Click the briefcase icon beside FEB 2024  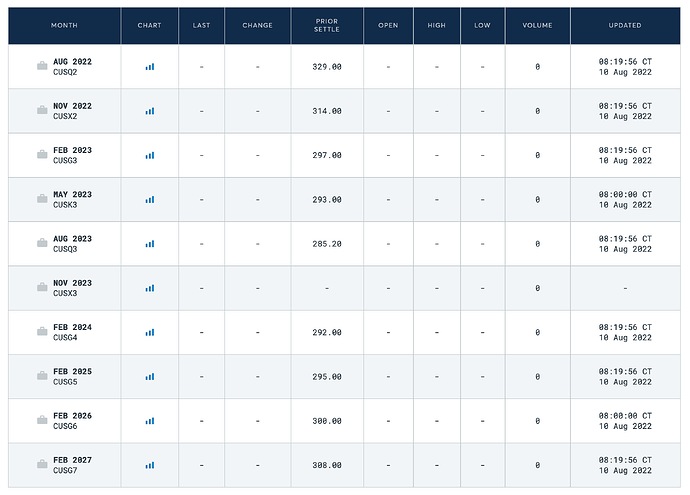[42, 331]
